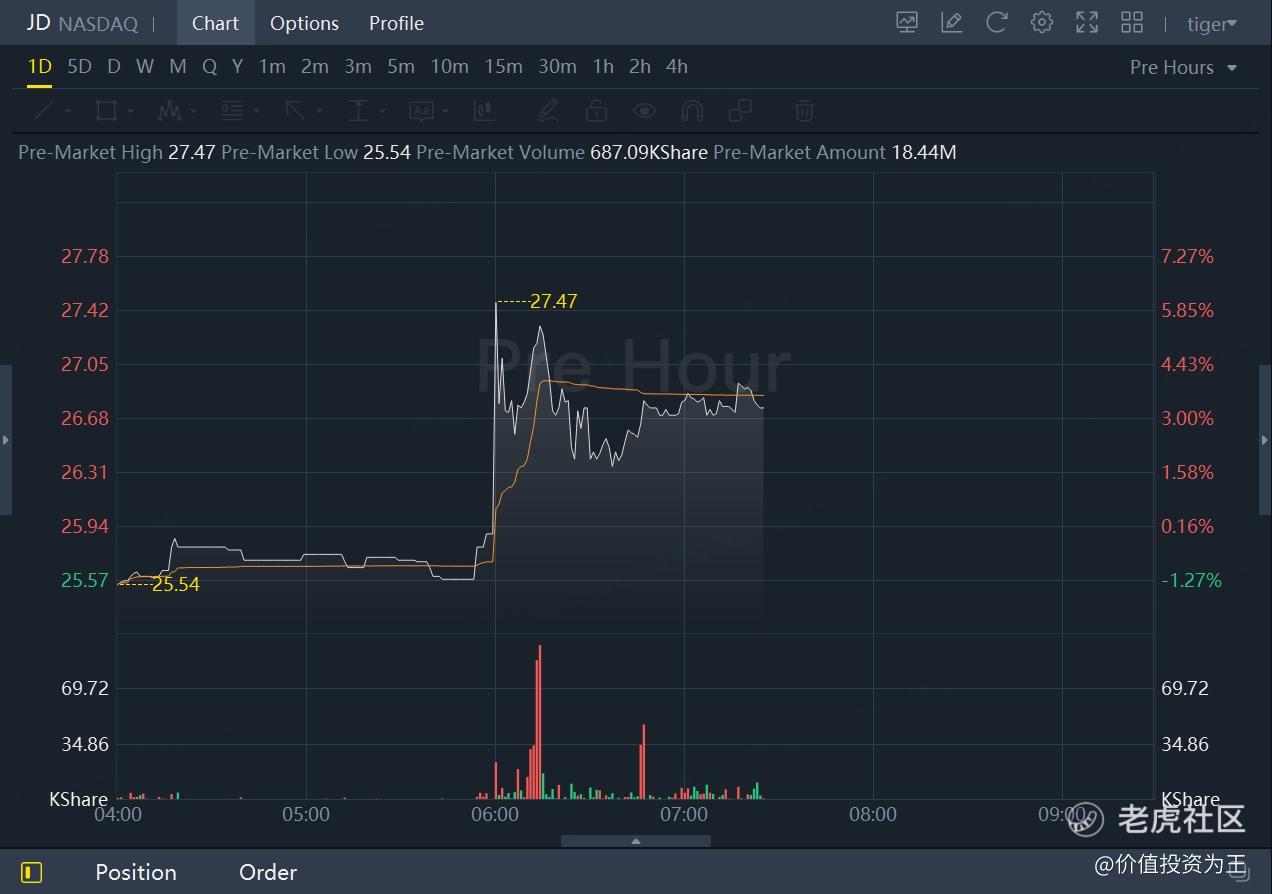
Task: Collapse left side panel handle
Action: [x=5, y=440]
